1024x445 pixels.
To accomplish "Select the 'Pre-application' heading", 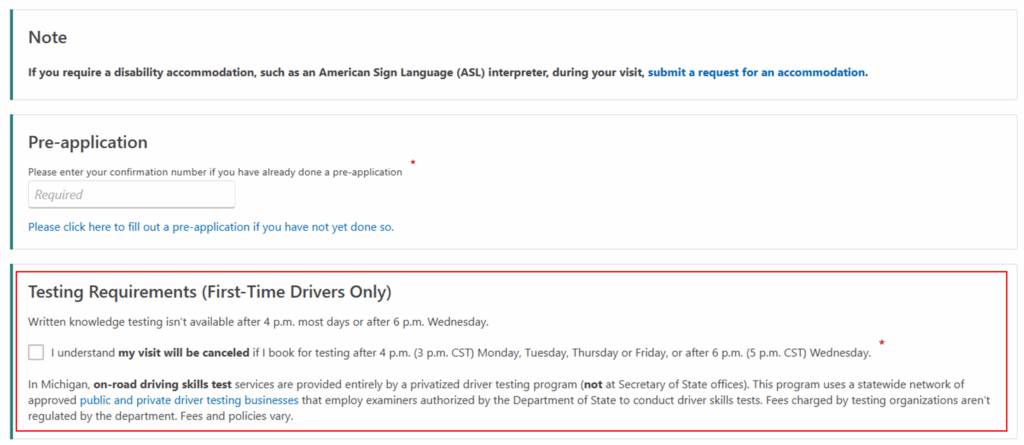I will coord(88,142).
